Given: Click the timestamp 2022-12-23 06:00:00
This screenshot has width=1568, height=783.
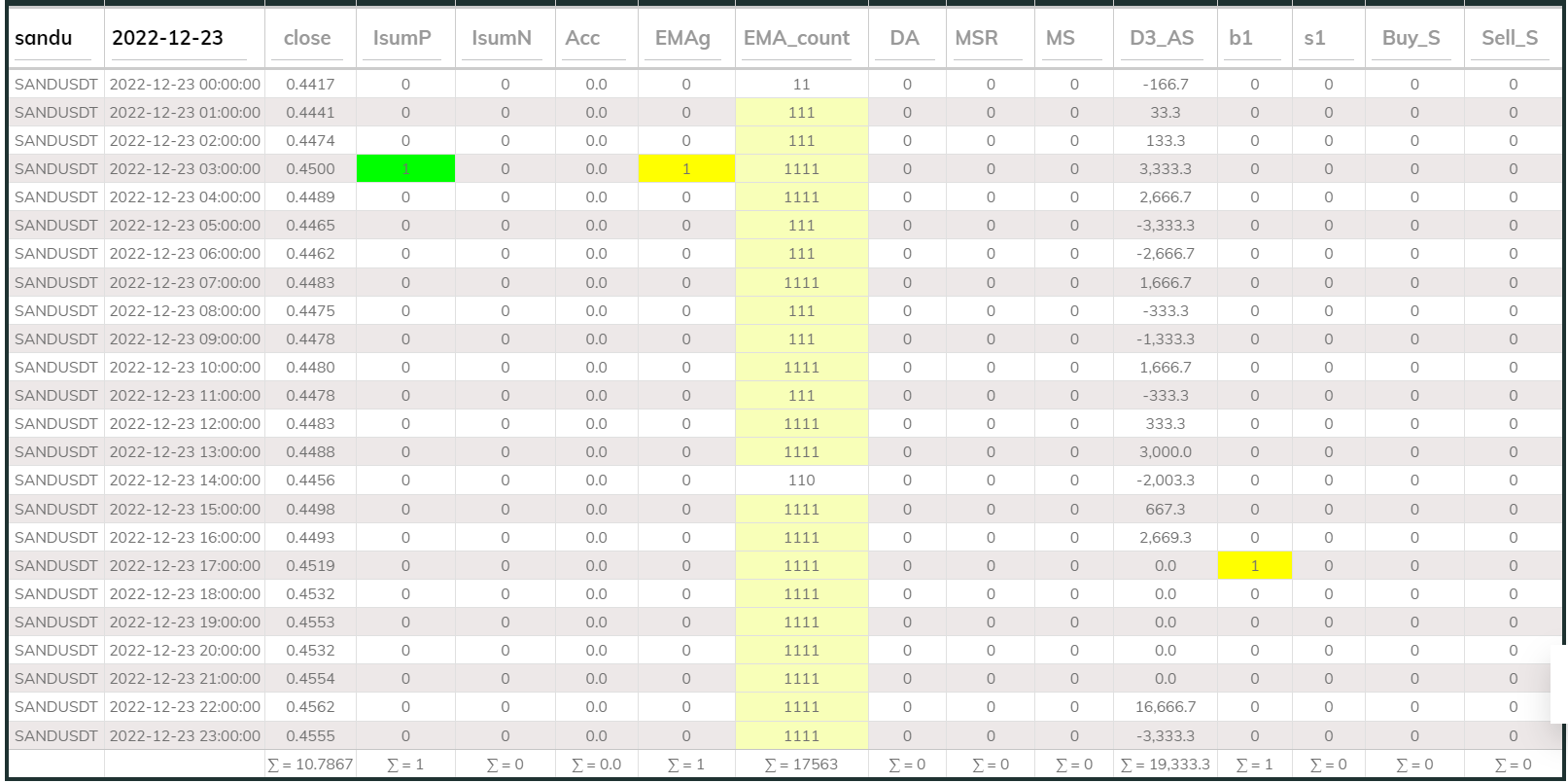Looking at the screenshot, I should click(x=185, y=254).
